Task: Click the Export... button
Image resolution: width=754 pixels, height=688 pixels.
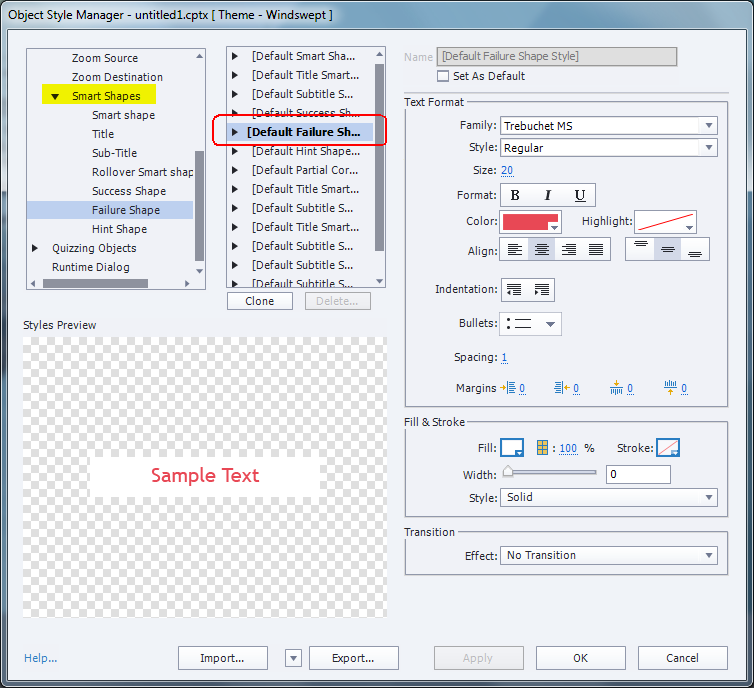Action: click(353, 658)
